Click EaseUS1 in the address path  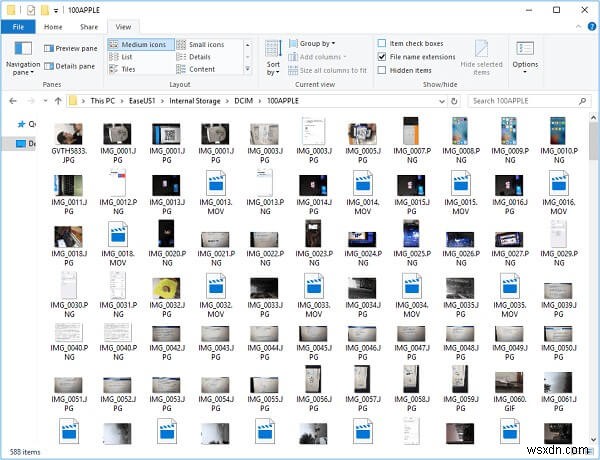click(x=142, y=101)
